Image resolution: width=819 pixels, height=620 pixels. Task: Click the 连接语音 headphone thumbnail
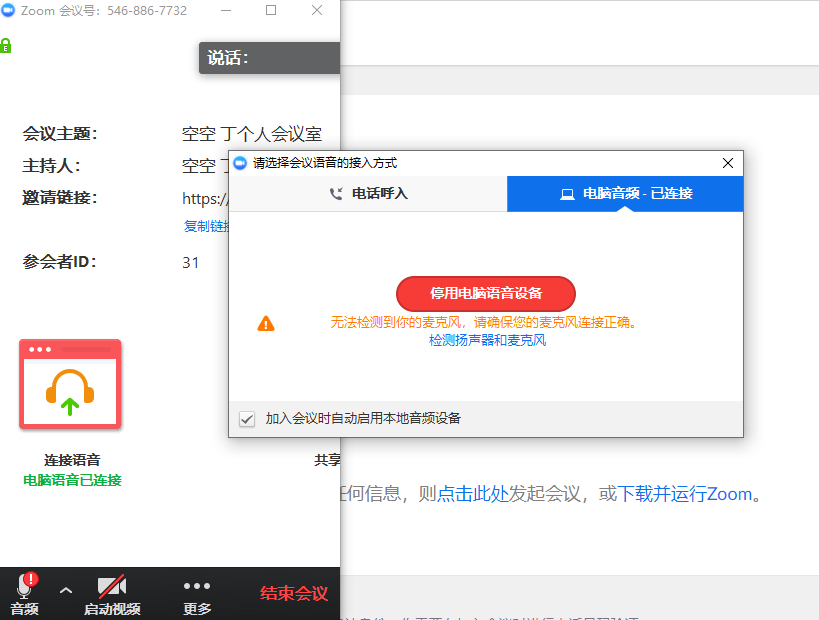pos(71,384)
